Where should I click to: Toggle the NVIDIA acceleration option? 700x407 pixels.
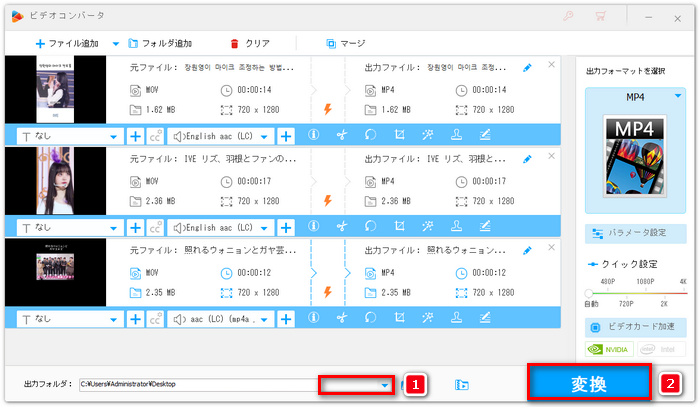[x=611, y=350]
